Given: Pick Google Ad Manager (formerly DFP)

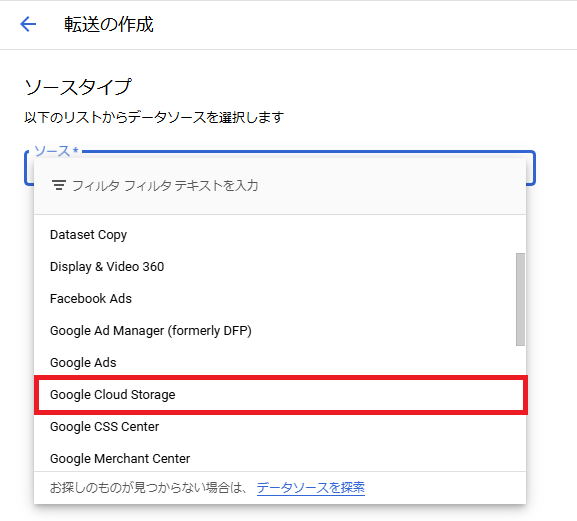Looking at the screenshot, I should pyautogui.click(x=280, y=331).
